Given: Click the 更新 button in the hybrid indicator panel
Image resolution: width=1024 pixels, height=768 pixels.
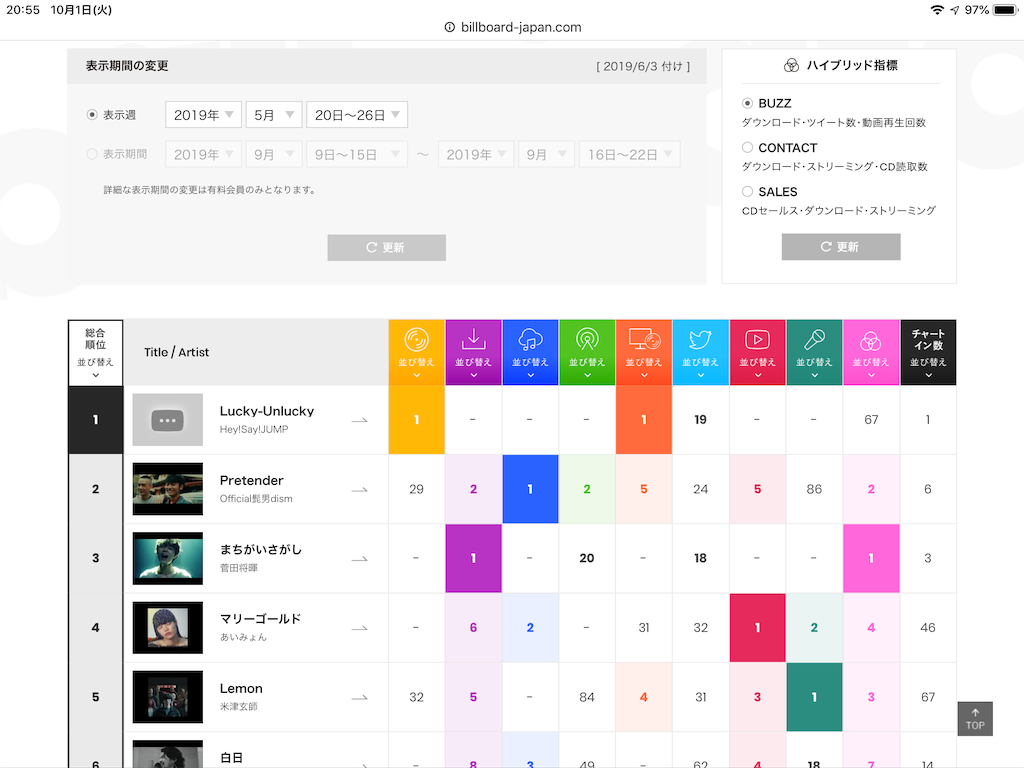Looking at the screenshot, I should coord(841,247).
